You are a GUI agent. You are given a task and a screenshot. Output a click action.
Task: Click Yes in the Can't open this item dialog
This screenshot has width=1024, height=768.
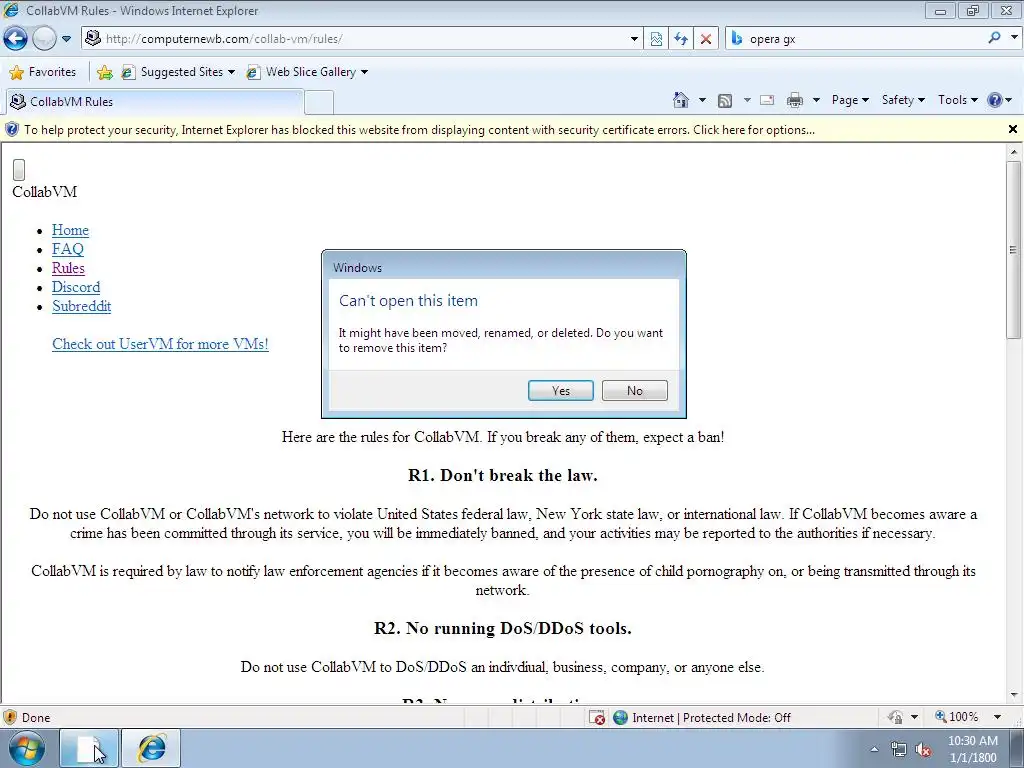(x=561, y=391)
